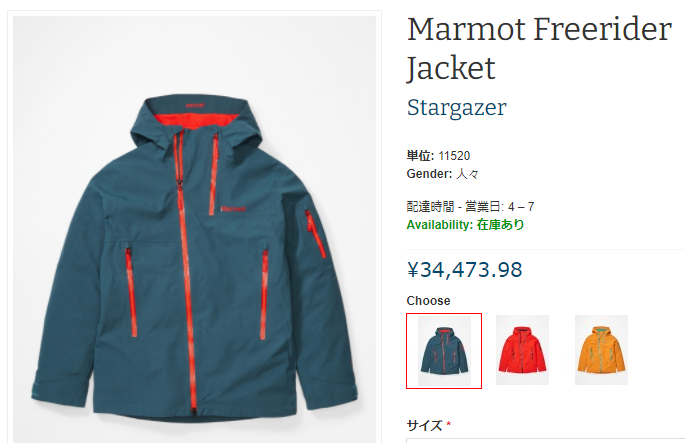Choose the red jacket color thumbnail
Image resolution: width=685 pixels, height=443 pixels.
(522, 350)
